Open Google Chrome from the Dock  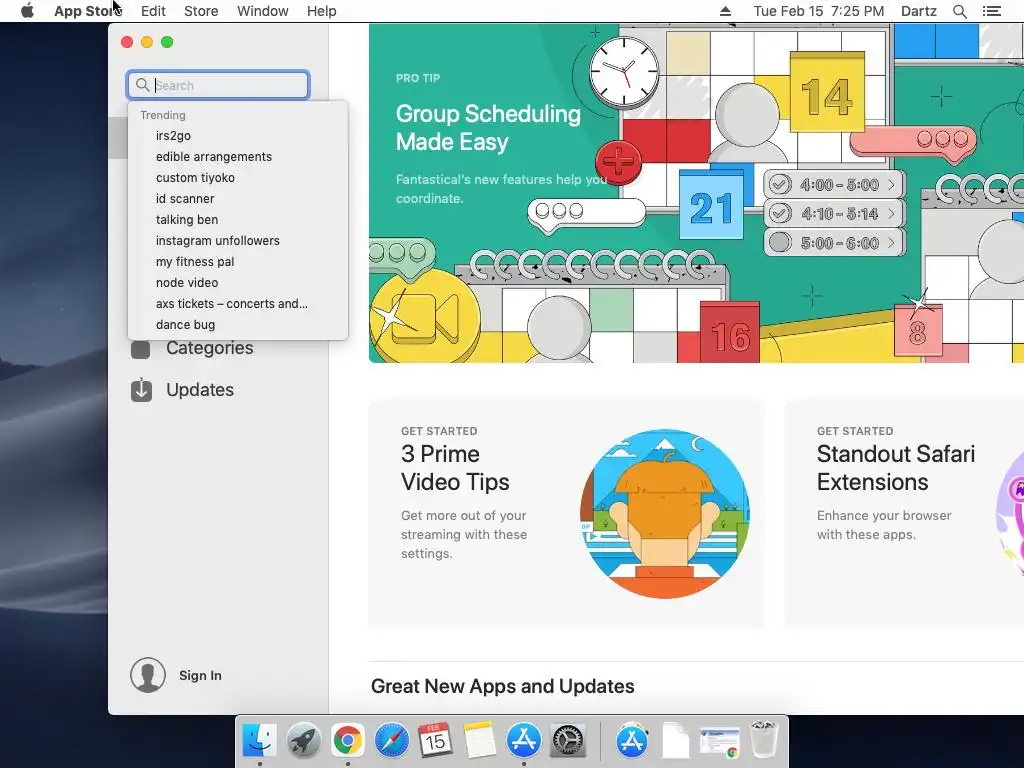[347, 741]
